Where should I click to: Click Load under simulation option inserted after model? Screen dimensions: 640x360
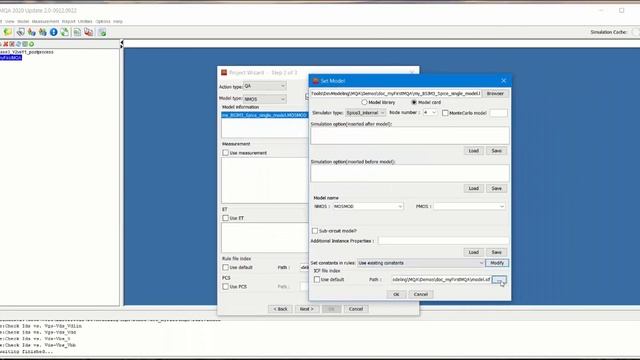coord(473,151)
